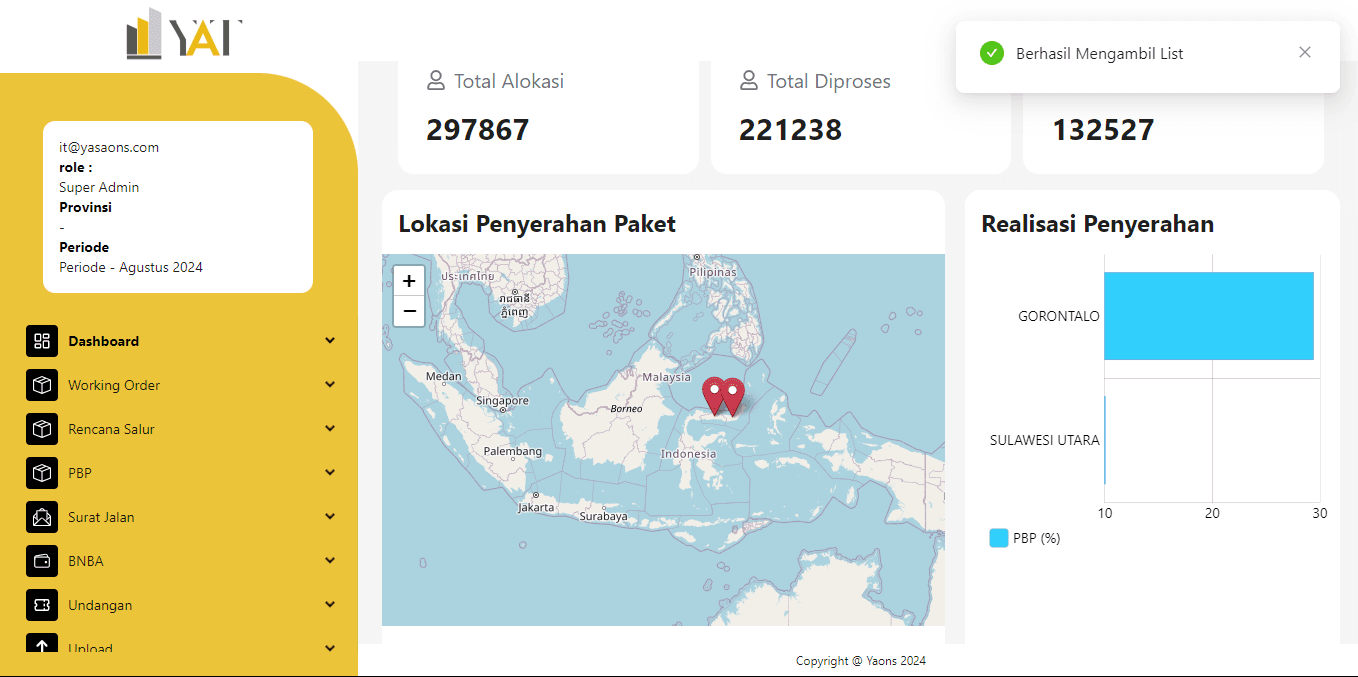Expand the Working Order chevron
The width and height of the screenshot is (1358, 677).
click(x=330, y=385)
